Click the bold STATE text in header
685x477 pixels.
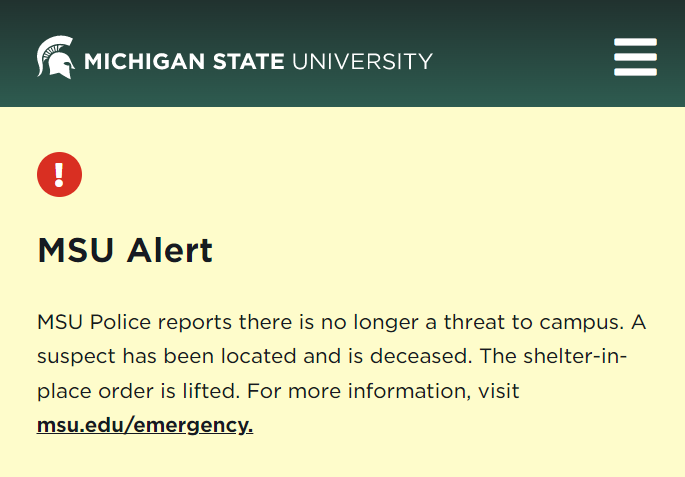[x=248, y=61]
